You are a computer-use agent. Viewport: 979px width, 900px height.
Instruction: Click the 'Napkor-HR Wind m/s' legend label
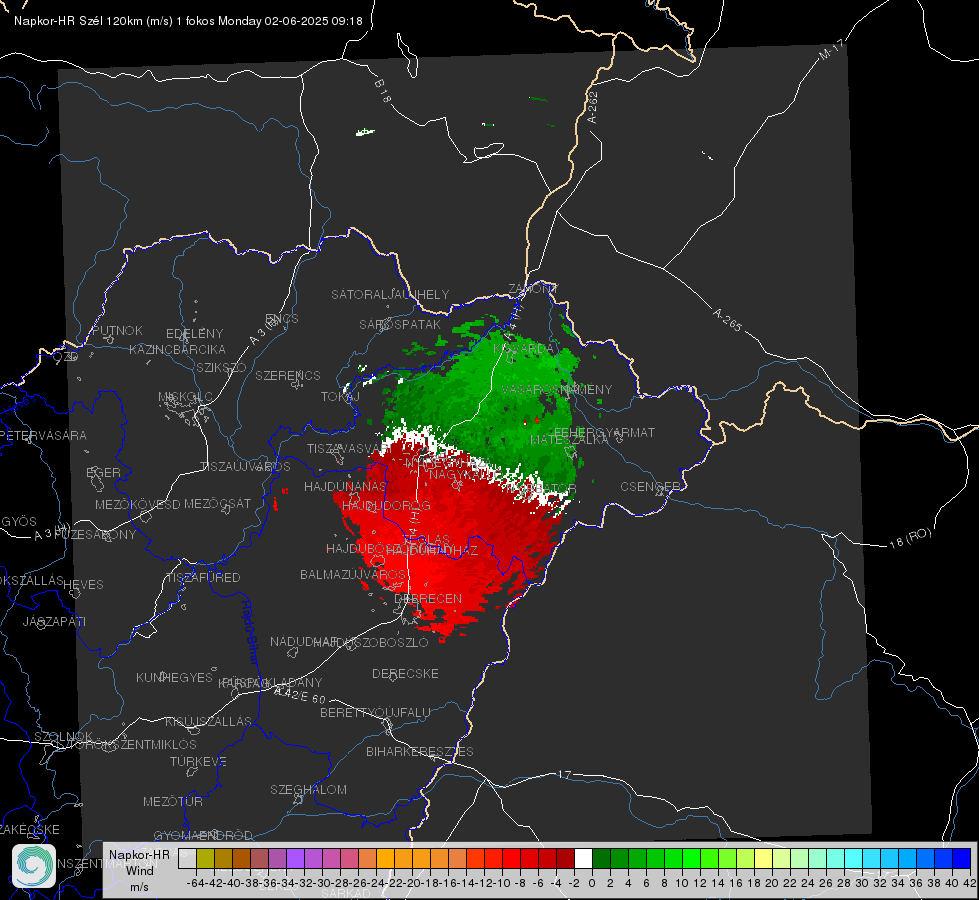139,870
